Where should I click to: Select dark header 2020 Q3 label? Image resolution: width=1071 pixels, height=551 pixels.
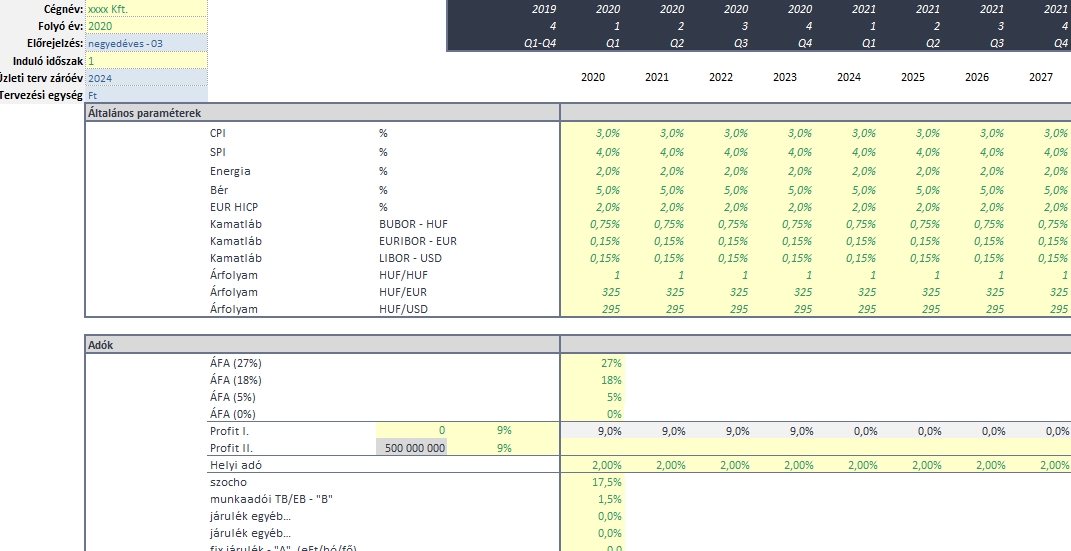coord(740,43)
